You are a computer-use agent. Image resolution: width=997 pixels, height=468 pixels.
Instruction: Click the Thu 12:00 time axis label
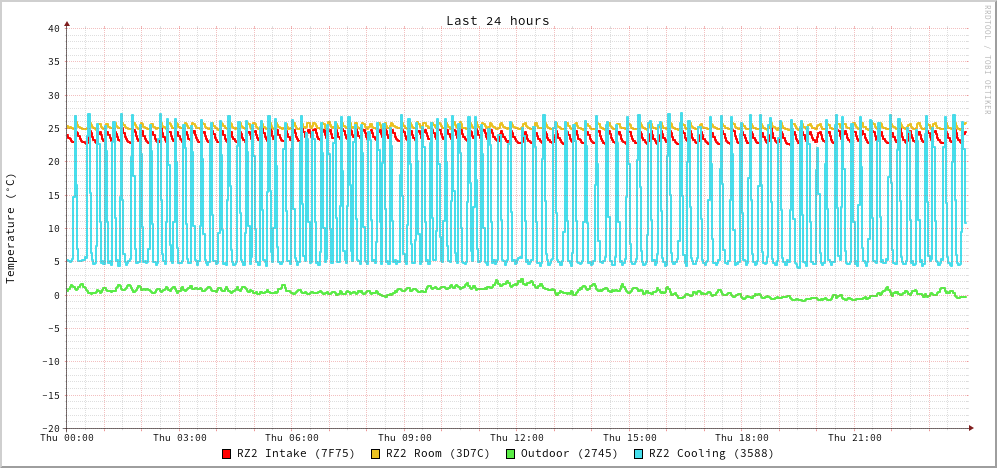tap(517, 438)
